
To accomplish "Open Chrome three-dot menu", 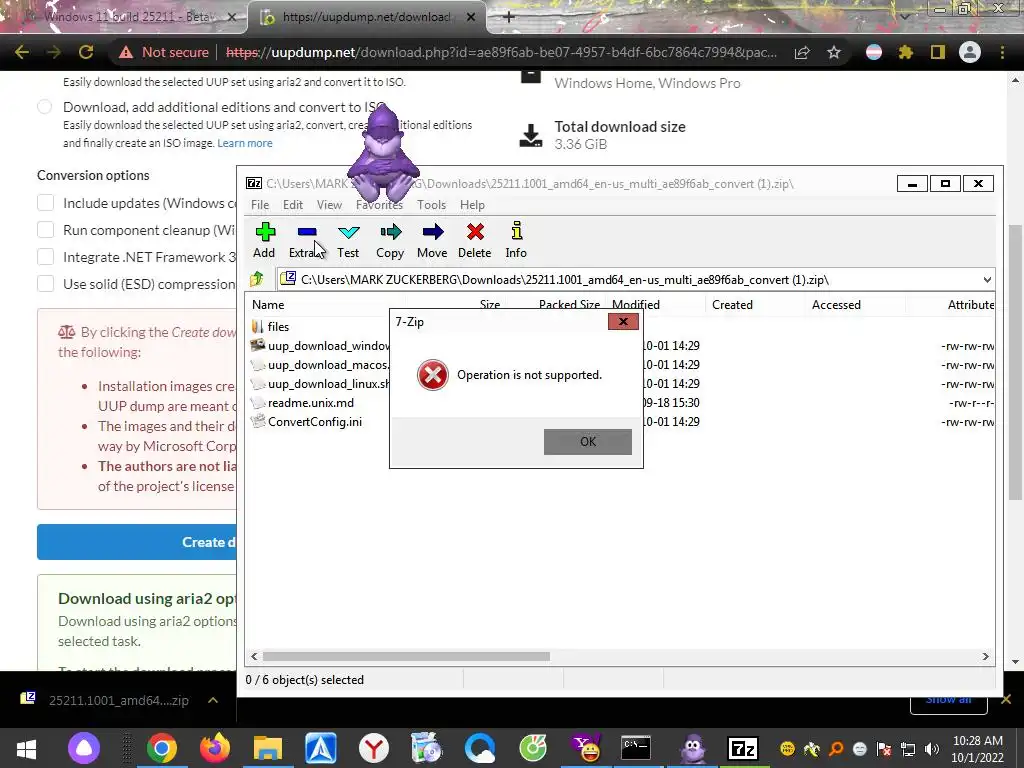I will tap(1002, 52).
